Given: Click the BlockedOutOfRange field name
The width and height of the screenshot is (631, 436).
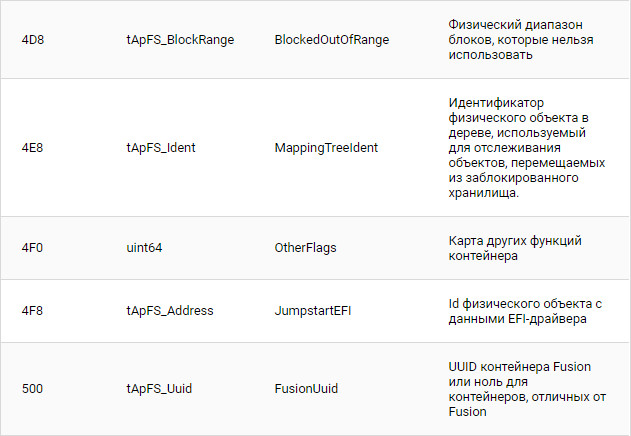Looking at the screenshot, I should click(331, 39).
